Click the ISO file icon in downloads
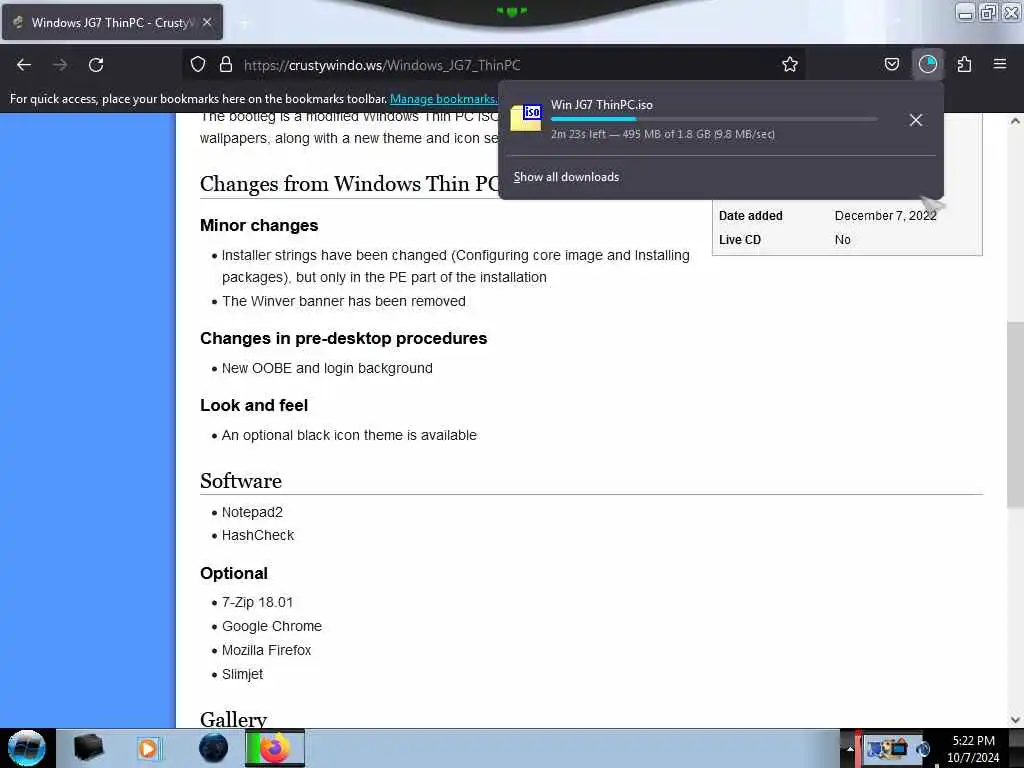 [x=526, y=118]
